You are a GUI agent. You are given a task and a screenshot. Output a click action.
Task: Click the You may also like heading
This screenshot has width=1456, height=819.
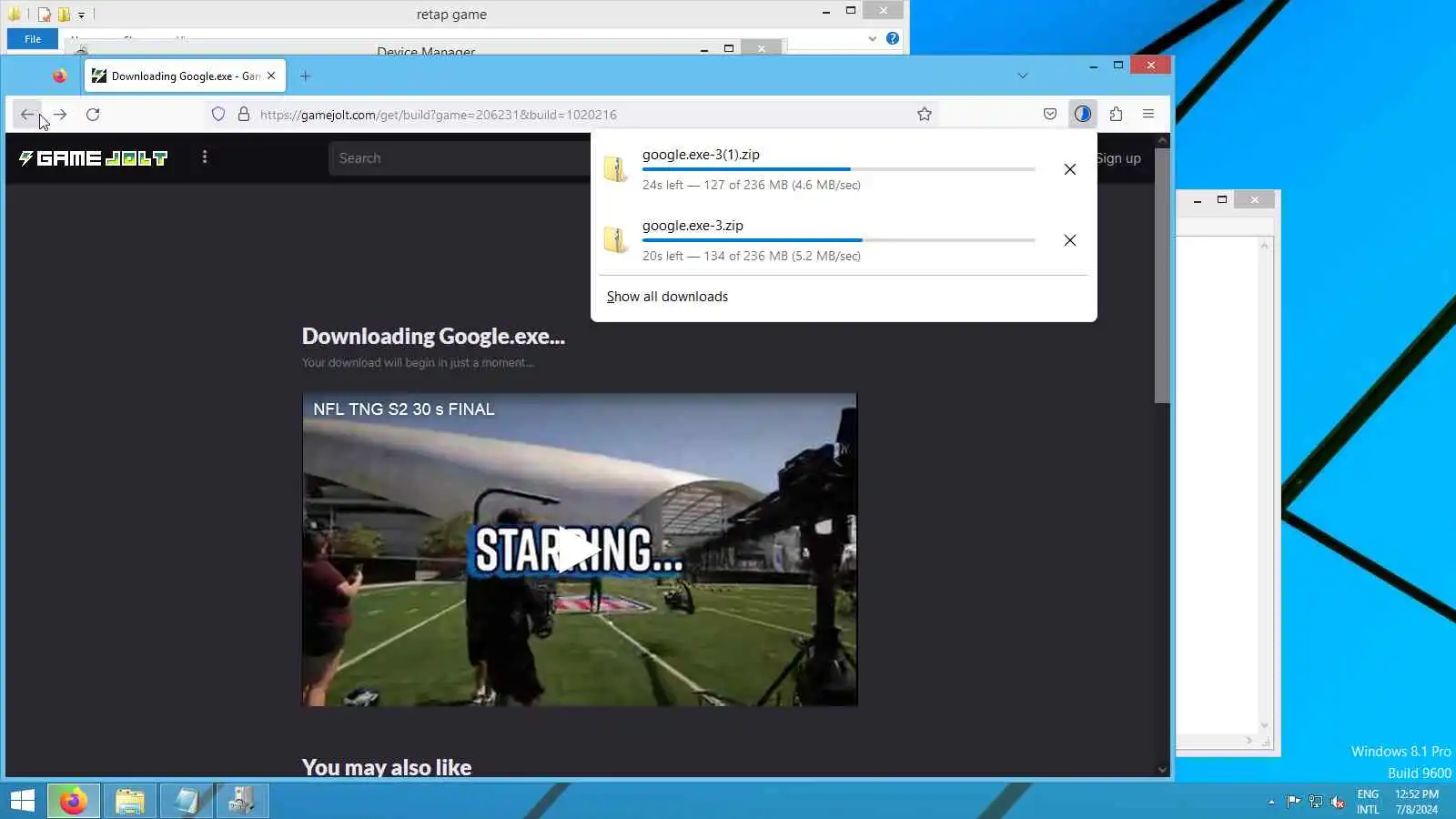pos(387,767)
